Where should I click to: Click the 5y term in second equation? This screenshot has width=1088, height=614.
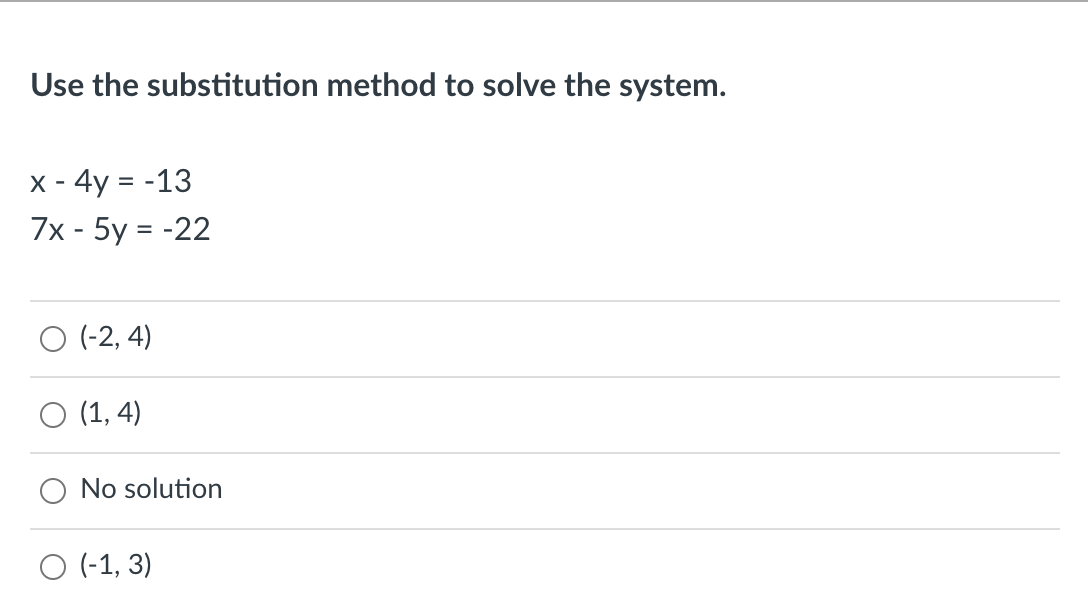pyautogui.click(x=110, y=230)
